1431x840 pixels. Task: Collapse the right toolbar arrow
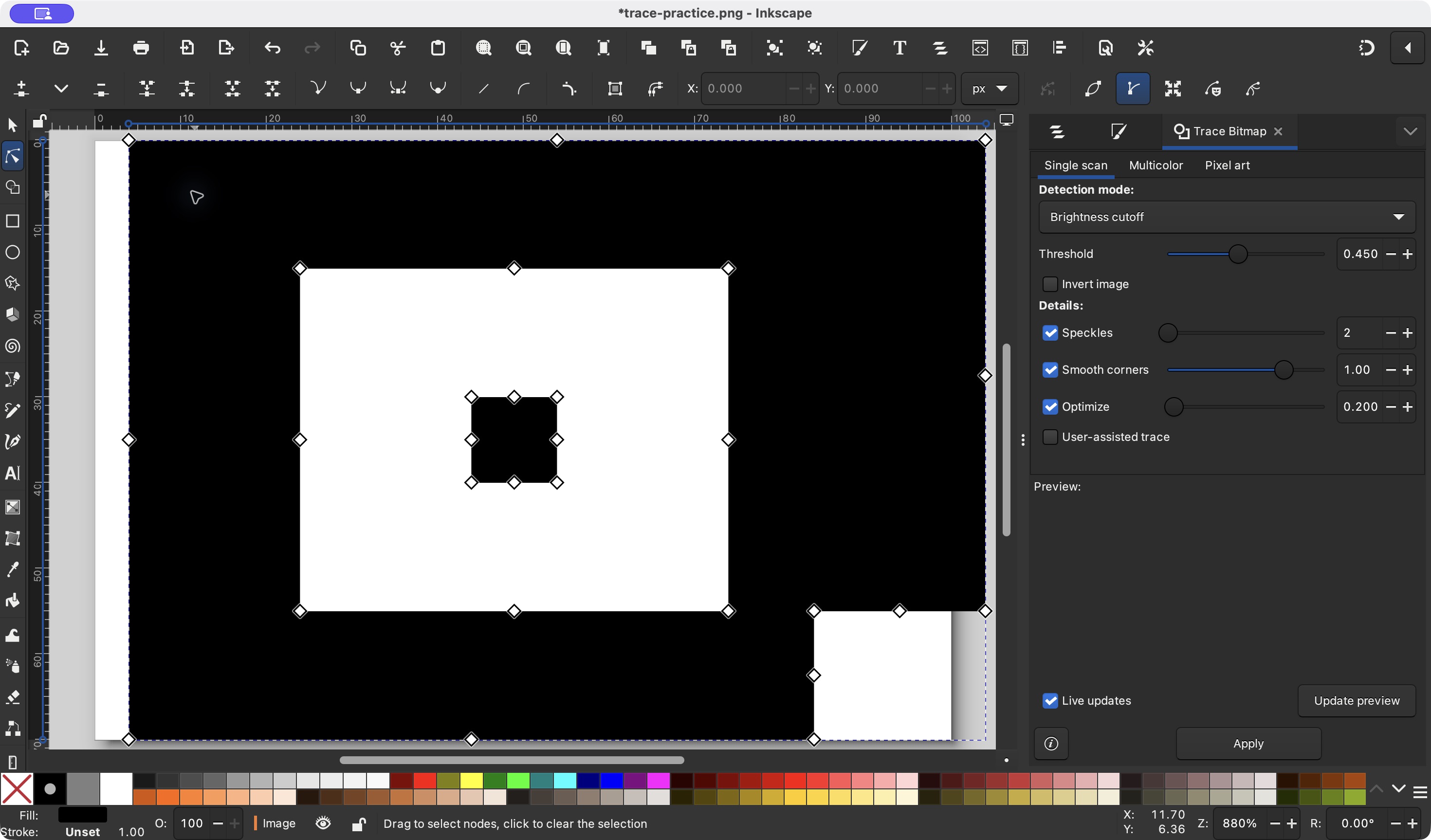[x=1408, y=48]
